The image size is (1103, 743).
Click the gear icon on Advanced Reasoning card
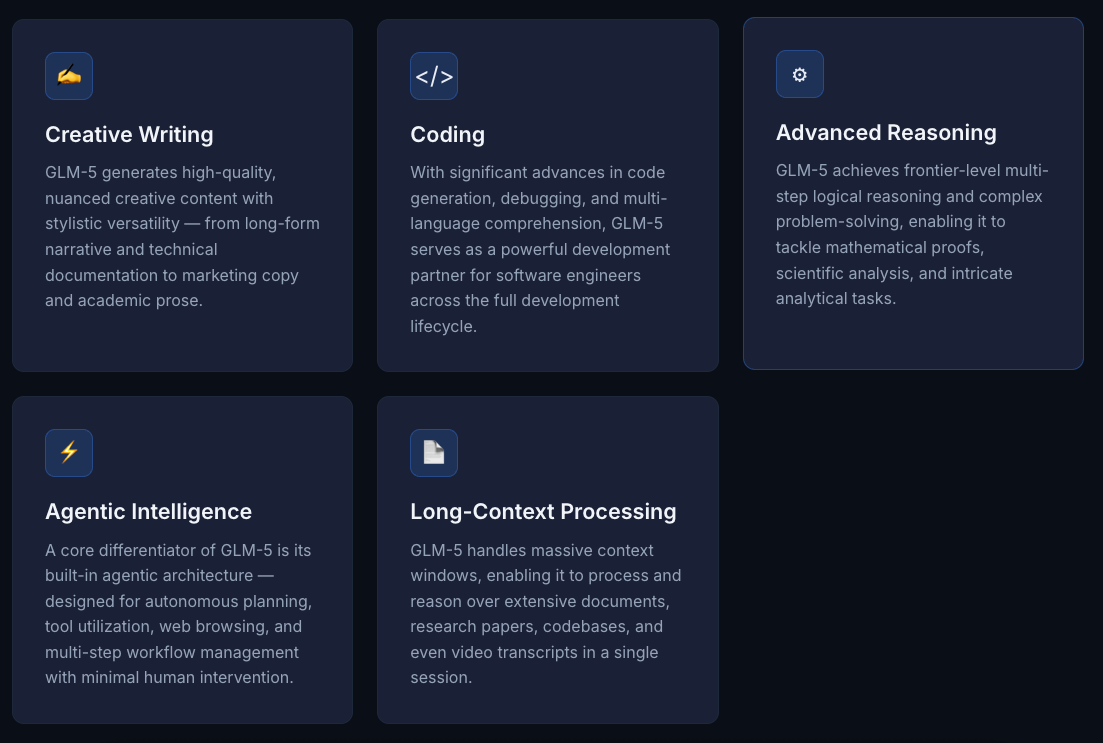point(799,74)
